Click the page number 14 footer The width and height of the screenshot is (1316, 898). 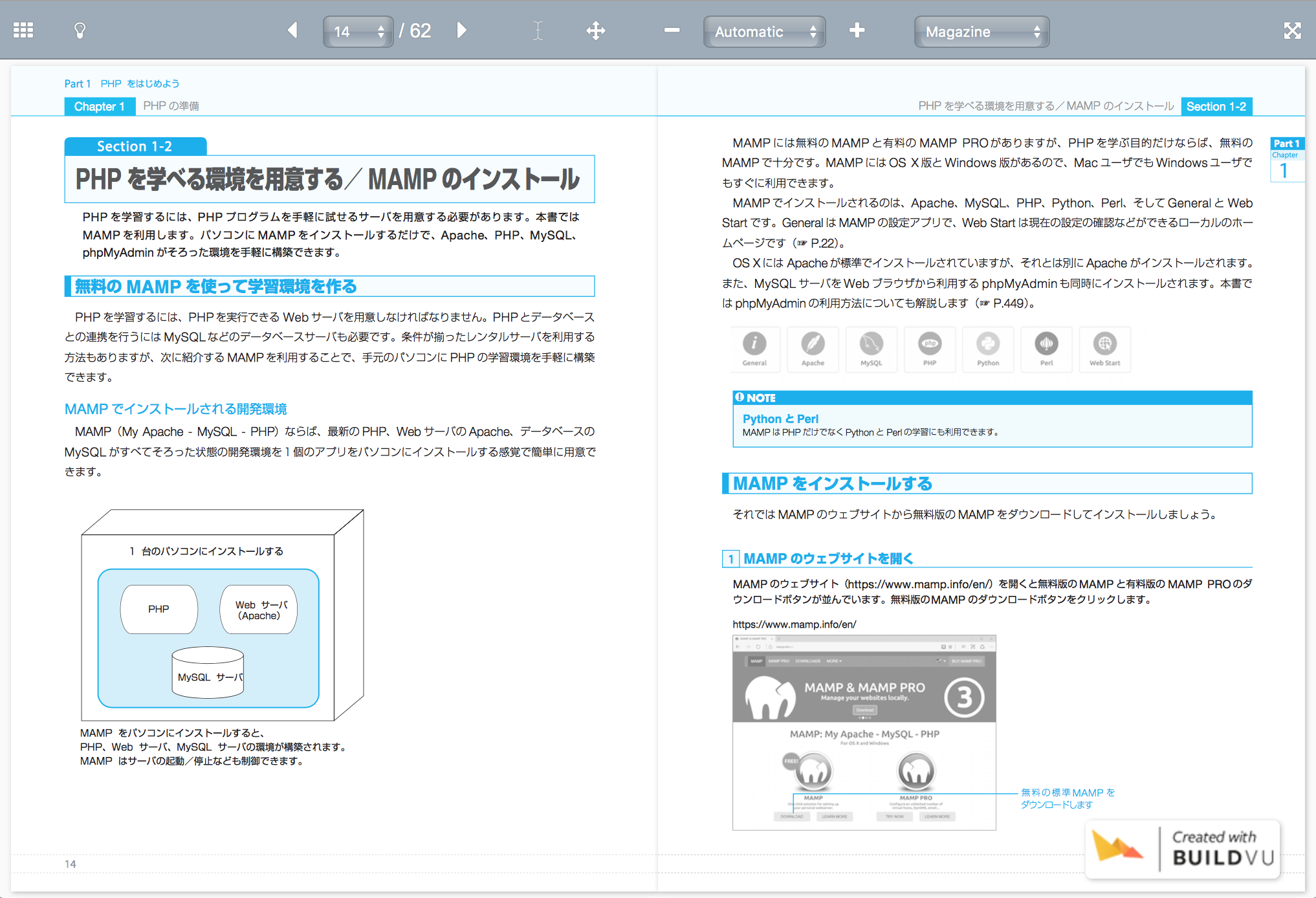coord(71,864)
